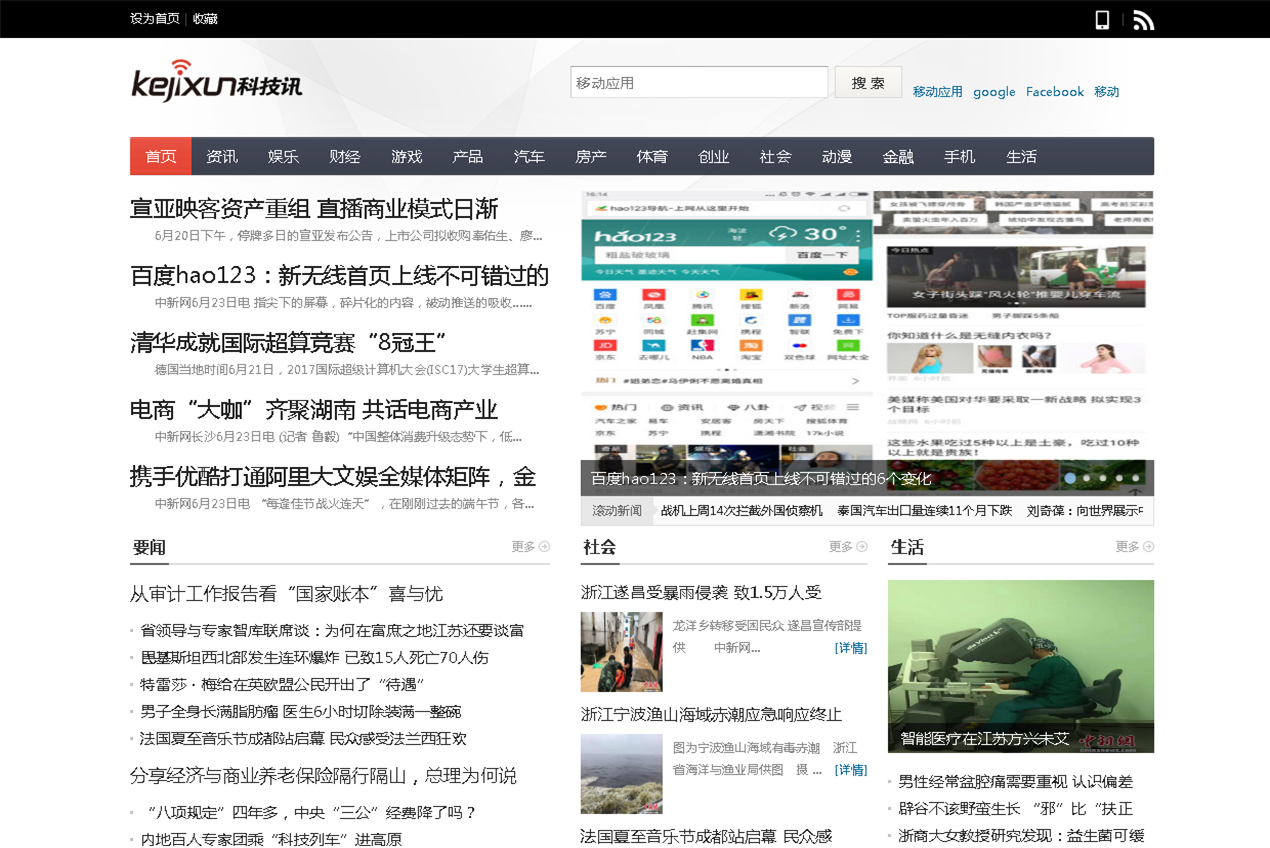
Task: Focus the 移动应用 search input field
Action: tap(699, 82)
